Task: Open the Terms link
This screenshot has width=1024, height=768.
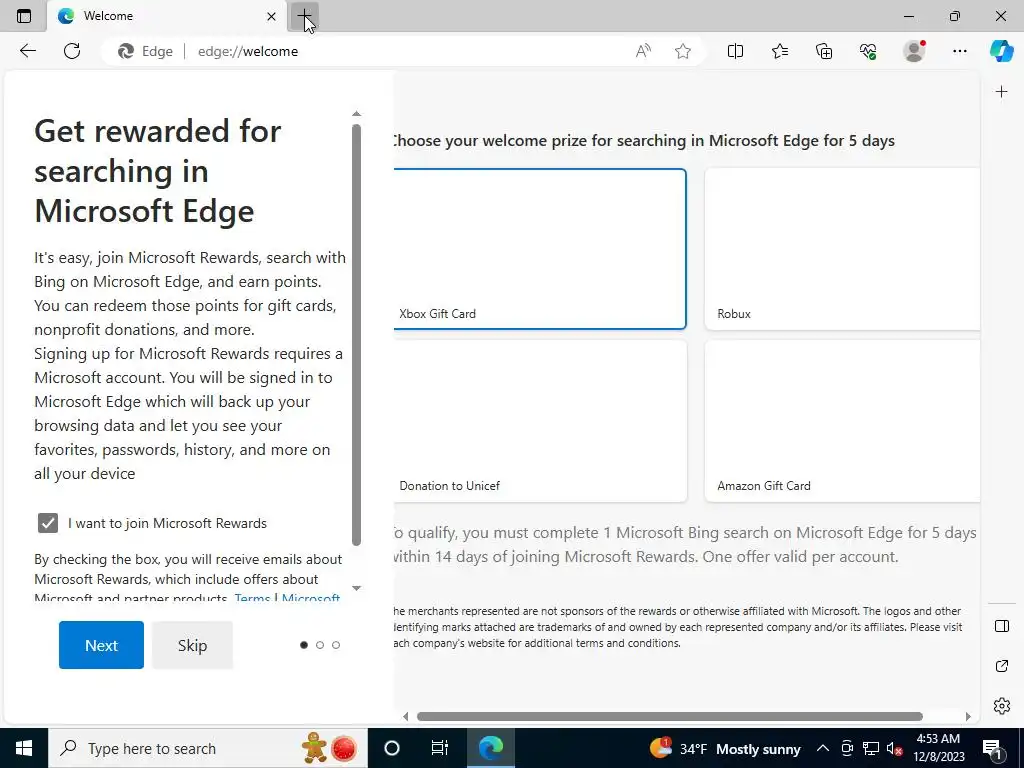Action: coord(252,598)
